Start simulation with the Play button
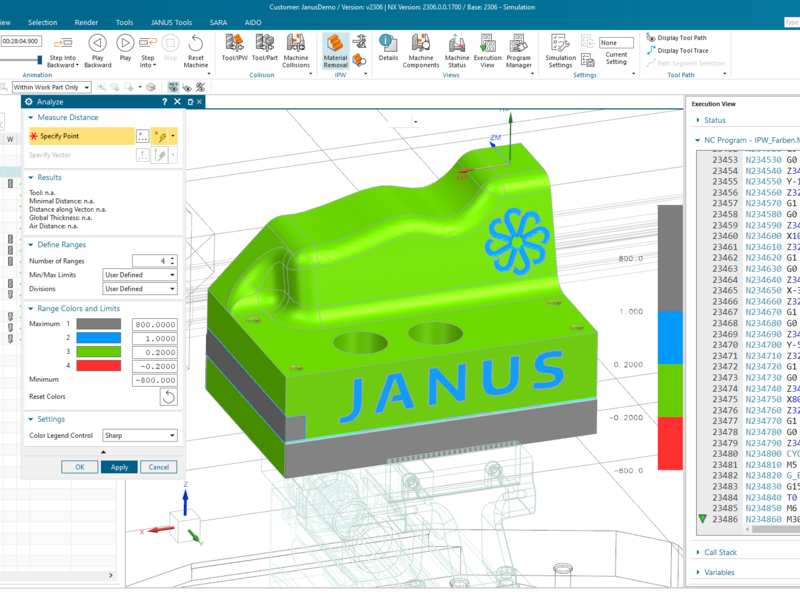The image size is (800, 600). pos(125,43)
